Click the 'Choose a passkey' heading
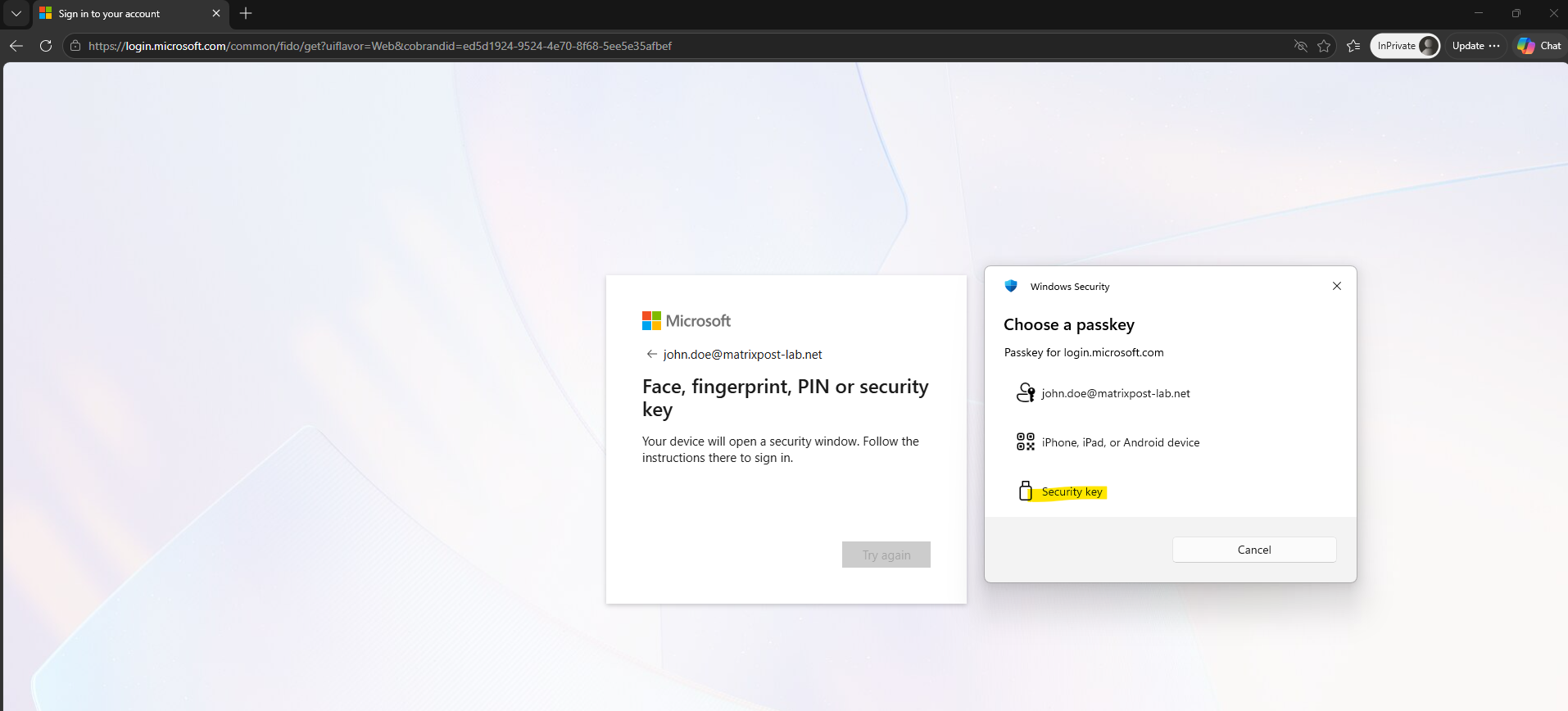The height and width of the screenshot is (711, 1568). (x=1069, y=325)
